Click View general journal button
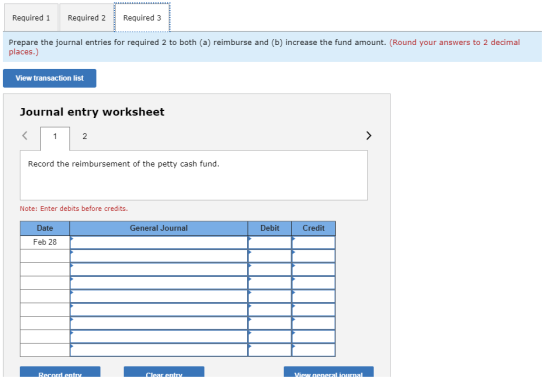 (x=329, y=372)
